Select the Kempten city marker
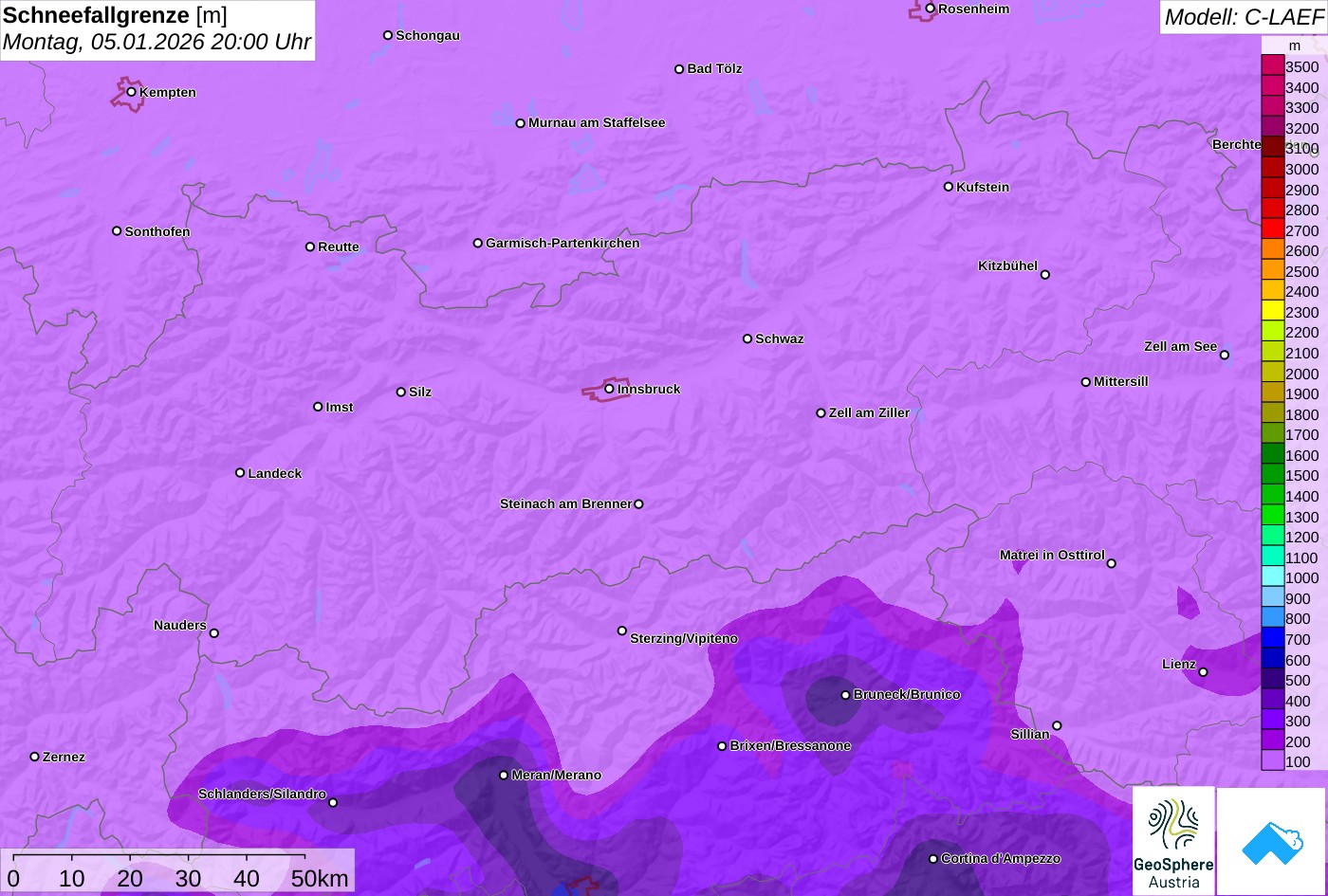The image size is (1328, 896). click(x=132, y=92)
